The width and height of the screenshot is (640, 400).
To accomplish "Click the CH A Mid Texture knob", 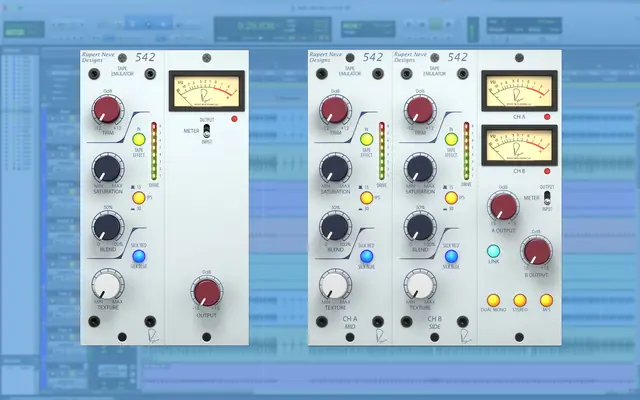I will [335, 284].
